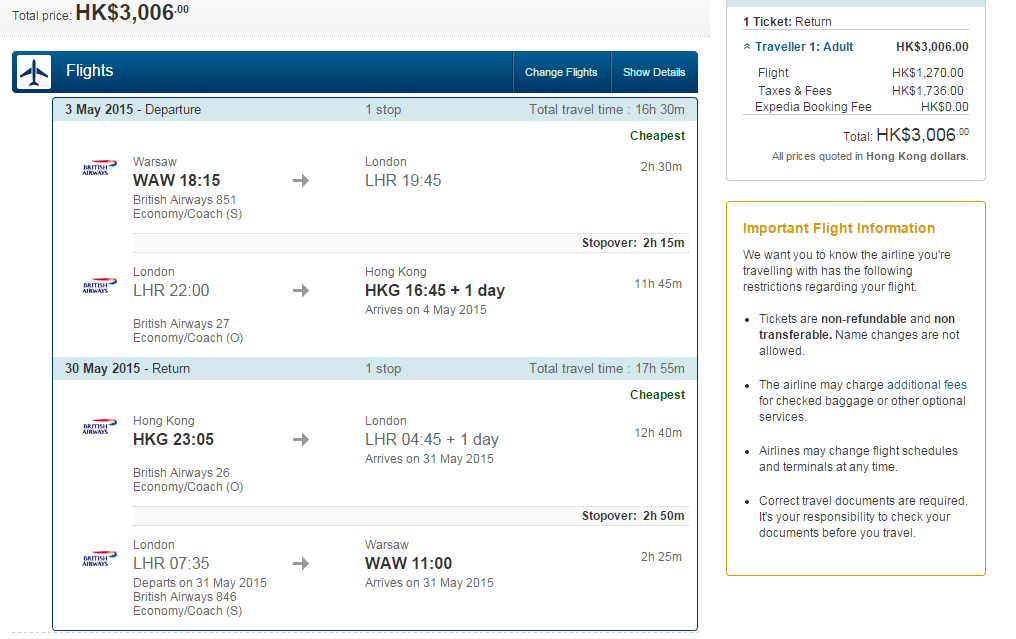The width and height of the screenshot is (1016, 639).
Task: Click the Cheapest label on return flight
Action: pos(657,395)
